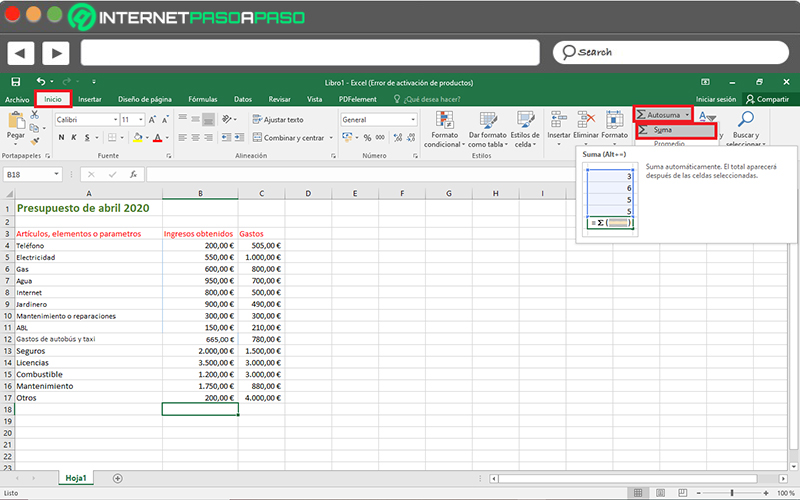The image size is (800, 500).
Task: Click the Paste (Pegar) clipboard icon
Action: (16, 120)
